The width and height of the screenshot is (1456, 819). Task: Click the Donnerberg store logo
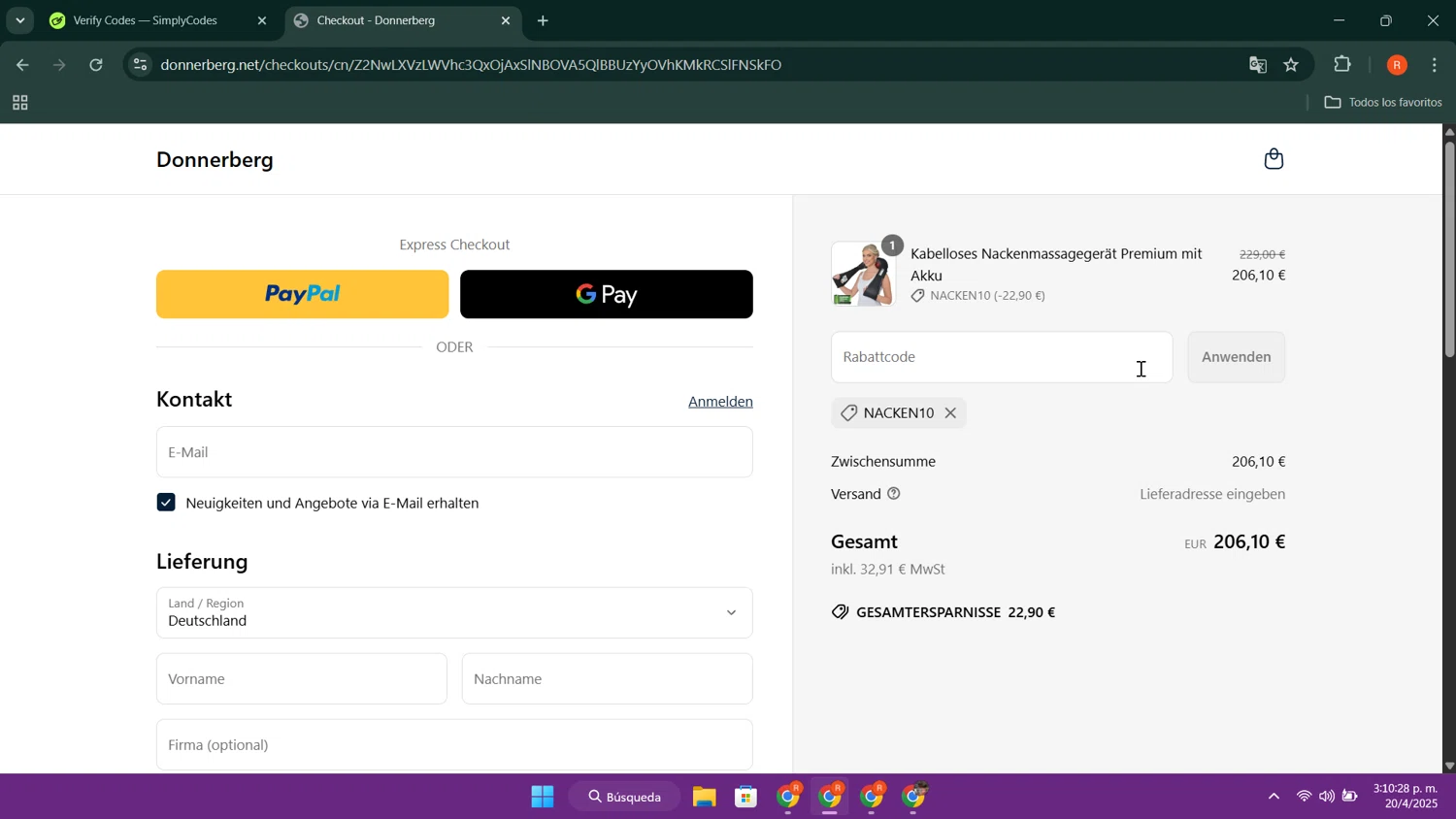(215, 160)
